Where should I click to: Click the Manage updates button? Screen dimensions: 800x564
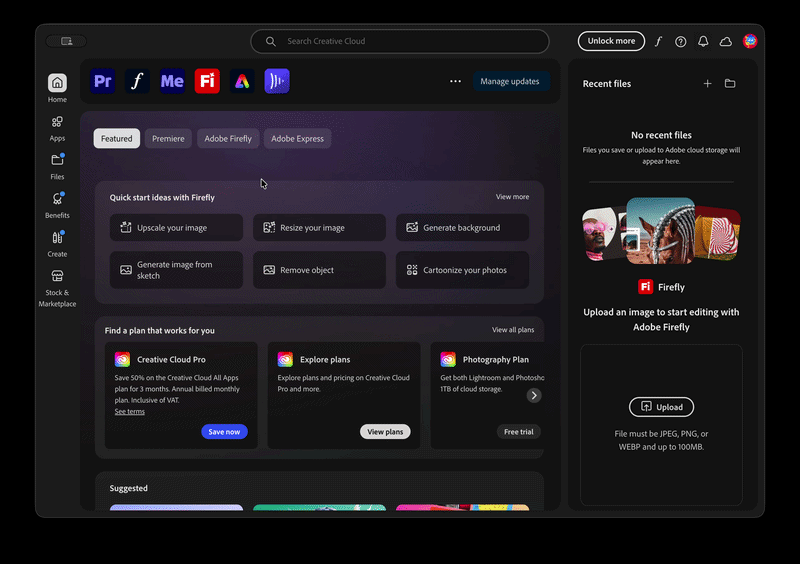tap(510, 81)
